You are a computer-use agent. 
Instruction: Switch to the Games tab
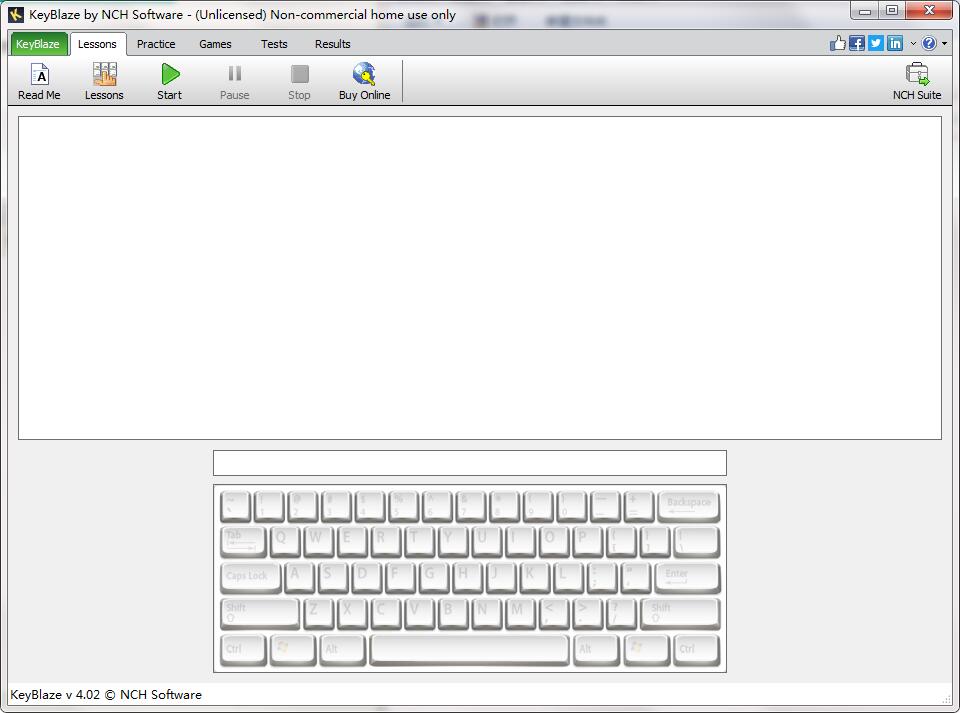coord(215,44)
